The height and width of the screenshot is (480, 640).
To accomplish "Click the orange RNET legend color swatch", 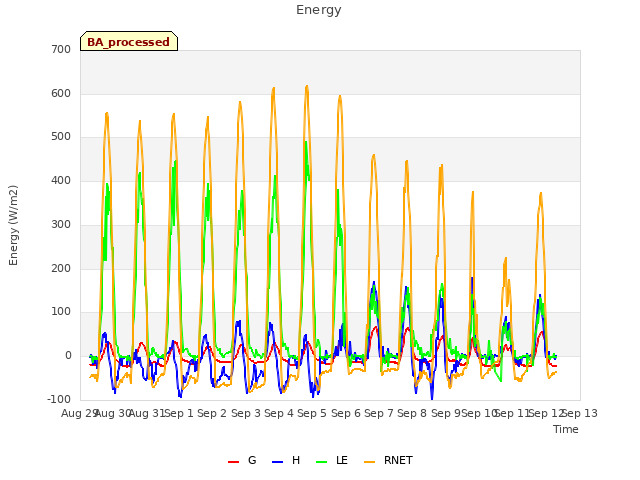I will click(x=369, y=462).
